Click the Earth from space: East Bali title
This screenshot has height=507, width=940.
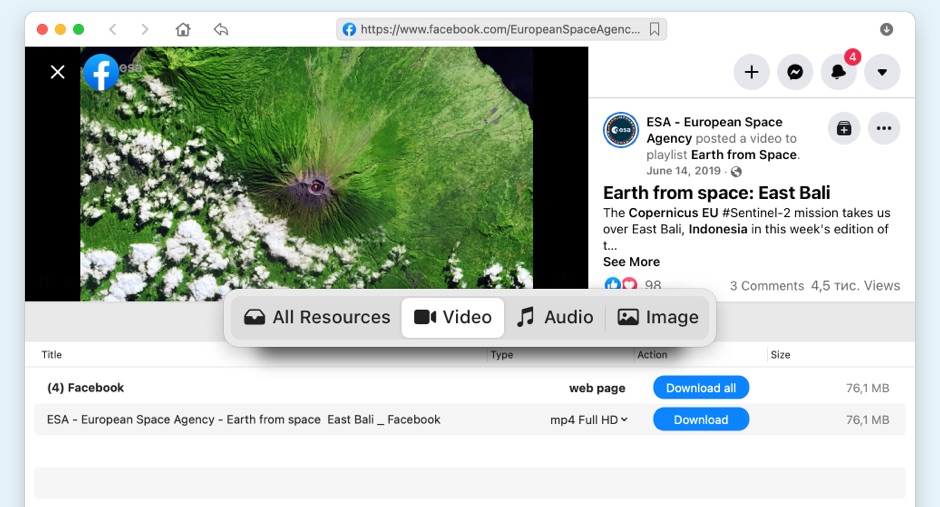pos(716,193)
